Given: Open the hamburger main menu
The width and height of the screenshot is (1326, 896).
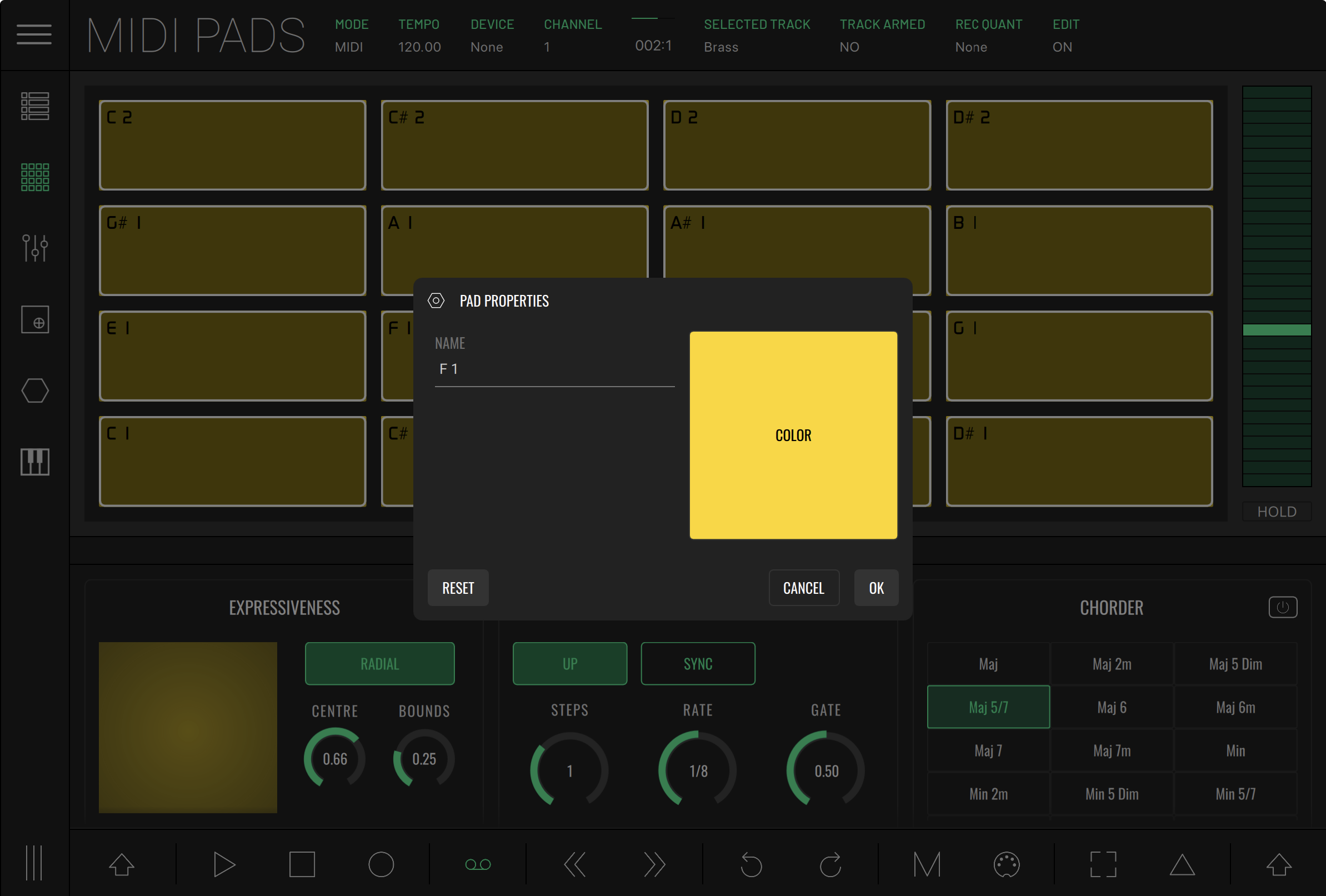Looking at the screenshot, I should (34, 34).
